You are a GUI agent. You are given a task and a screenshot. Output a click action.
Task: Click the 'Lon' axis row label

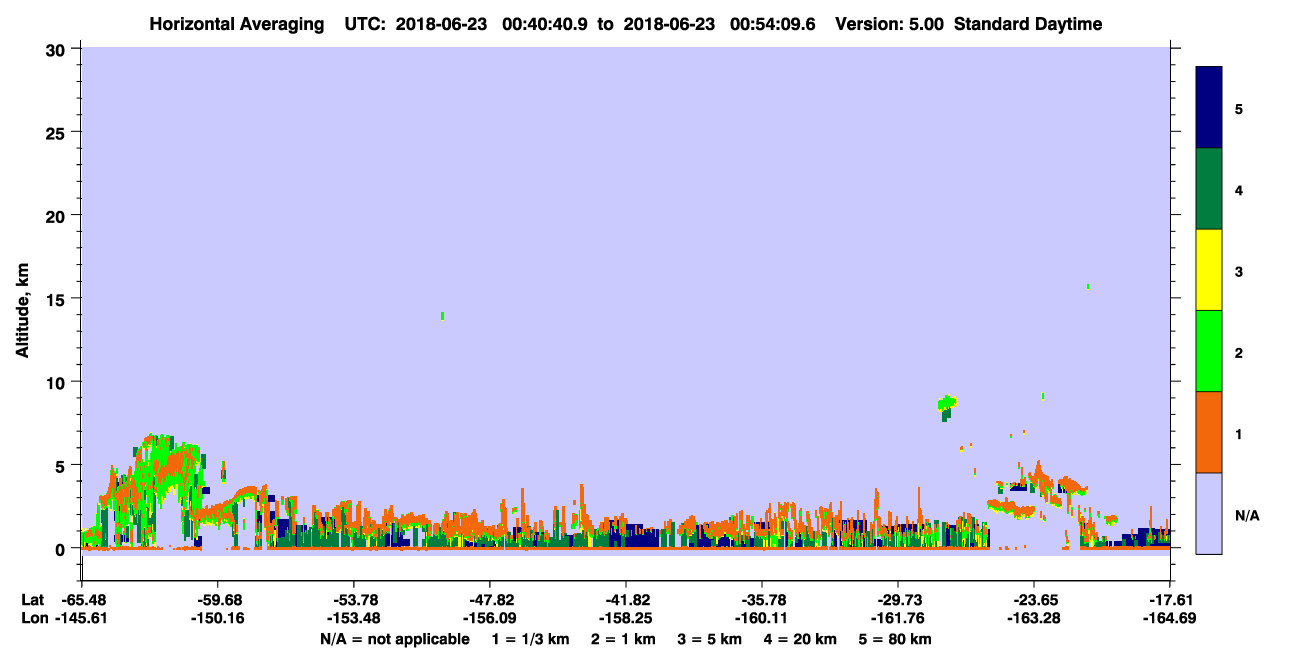tap(34, 618)
